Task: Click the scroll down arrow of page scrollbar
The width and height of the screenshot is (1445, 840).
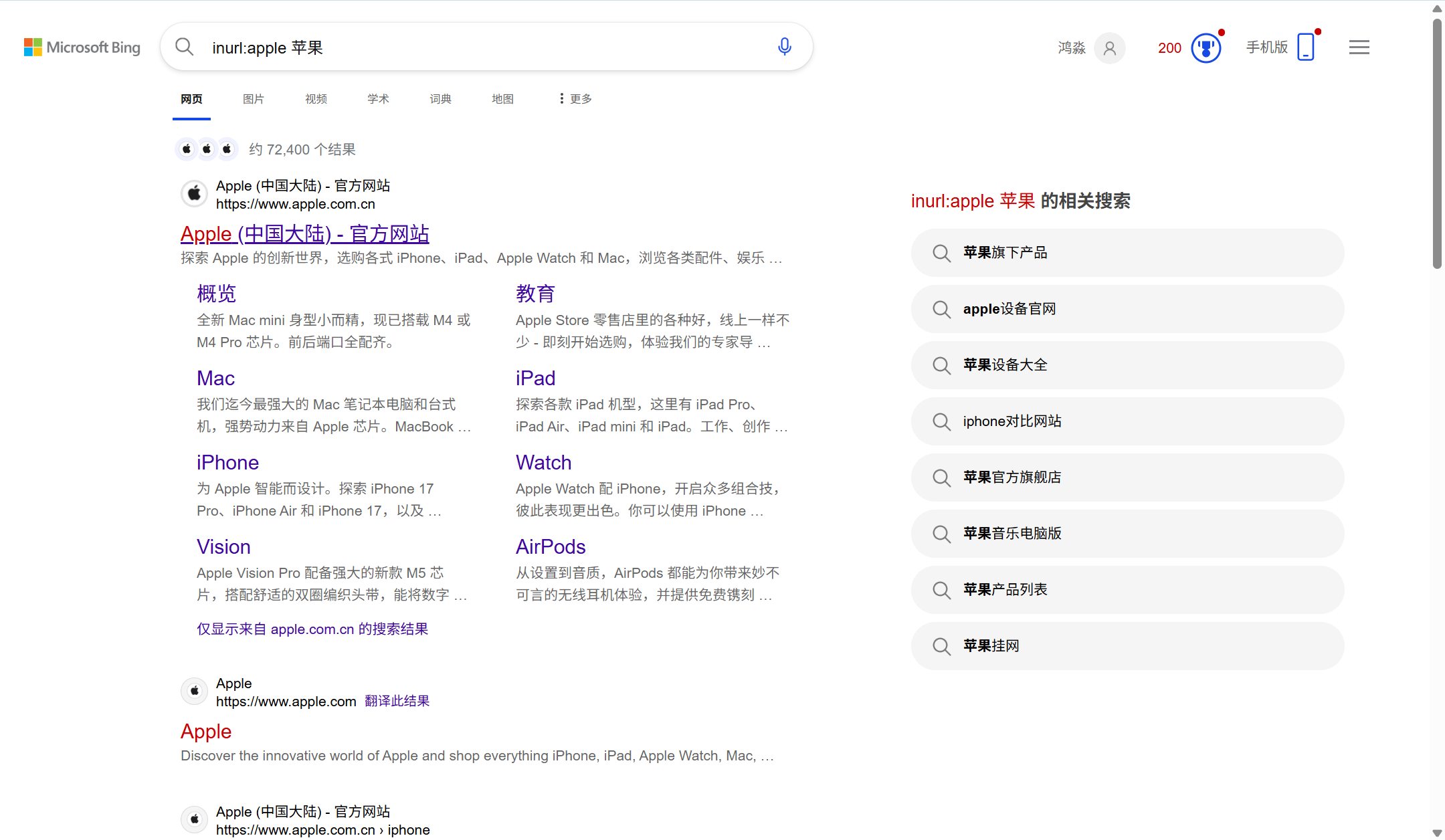Action: [1436, 833]
